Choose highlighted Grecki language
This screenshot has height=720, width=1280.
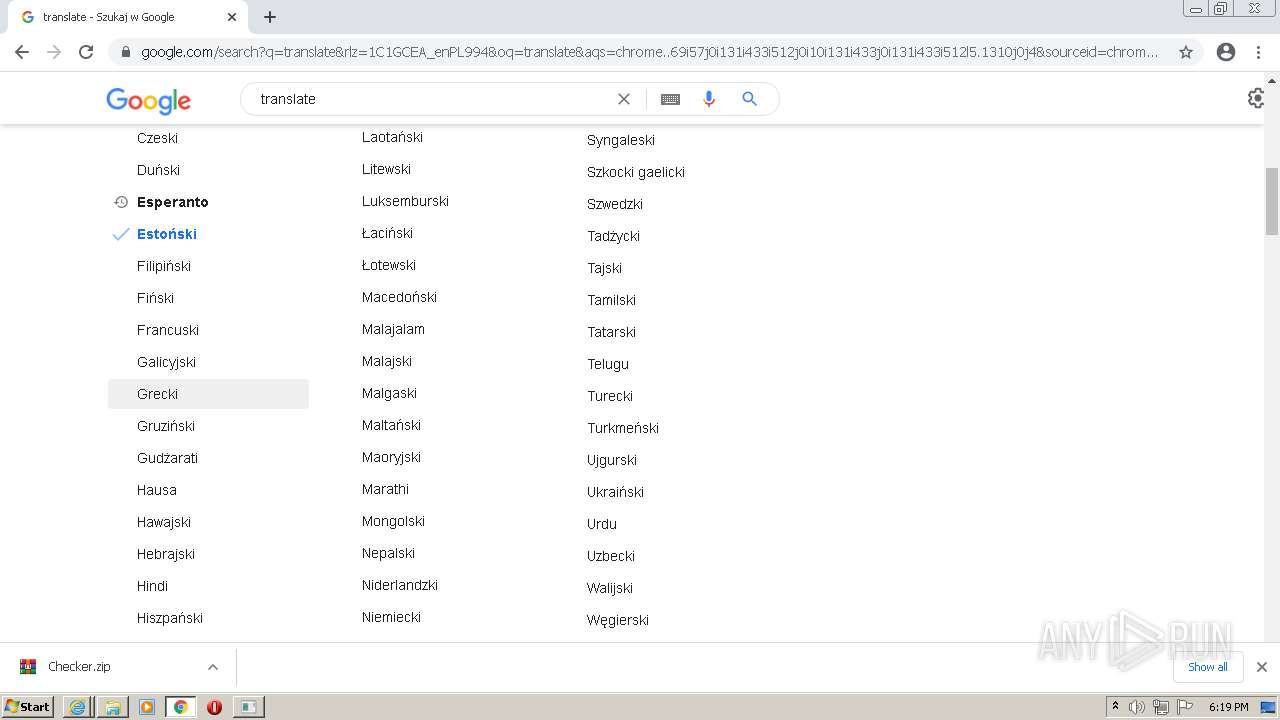click(208, 394)
